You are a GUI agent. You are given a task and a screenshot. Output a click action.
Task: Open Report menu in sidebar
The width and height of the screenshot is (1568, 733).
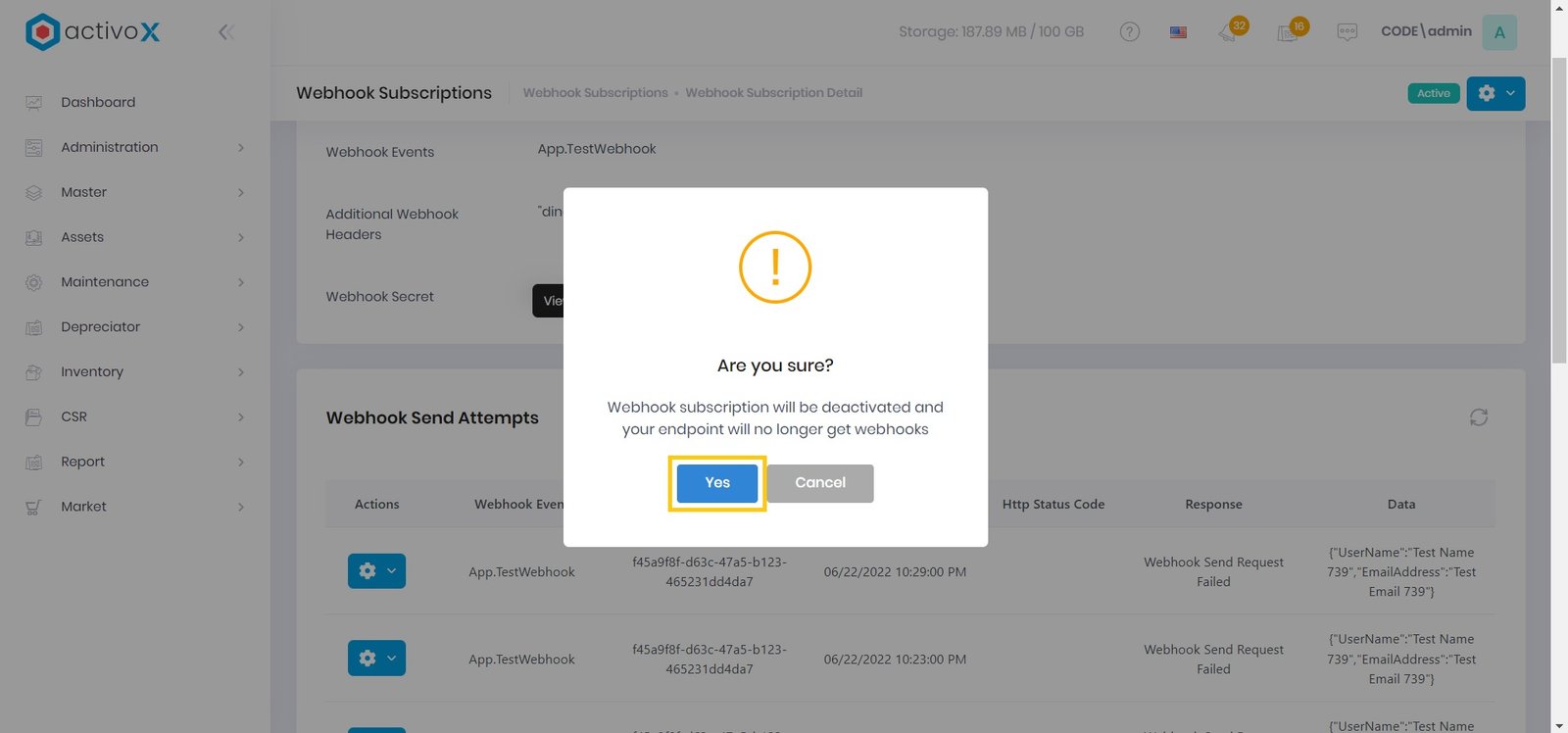pyautogui.click(x=82, y=462)
